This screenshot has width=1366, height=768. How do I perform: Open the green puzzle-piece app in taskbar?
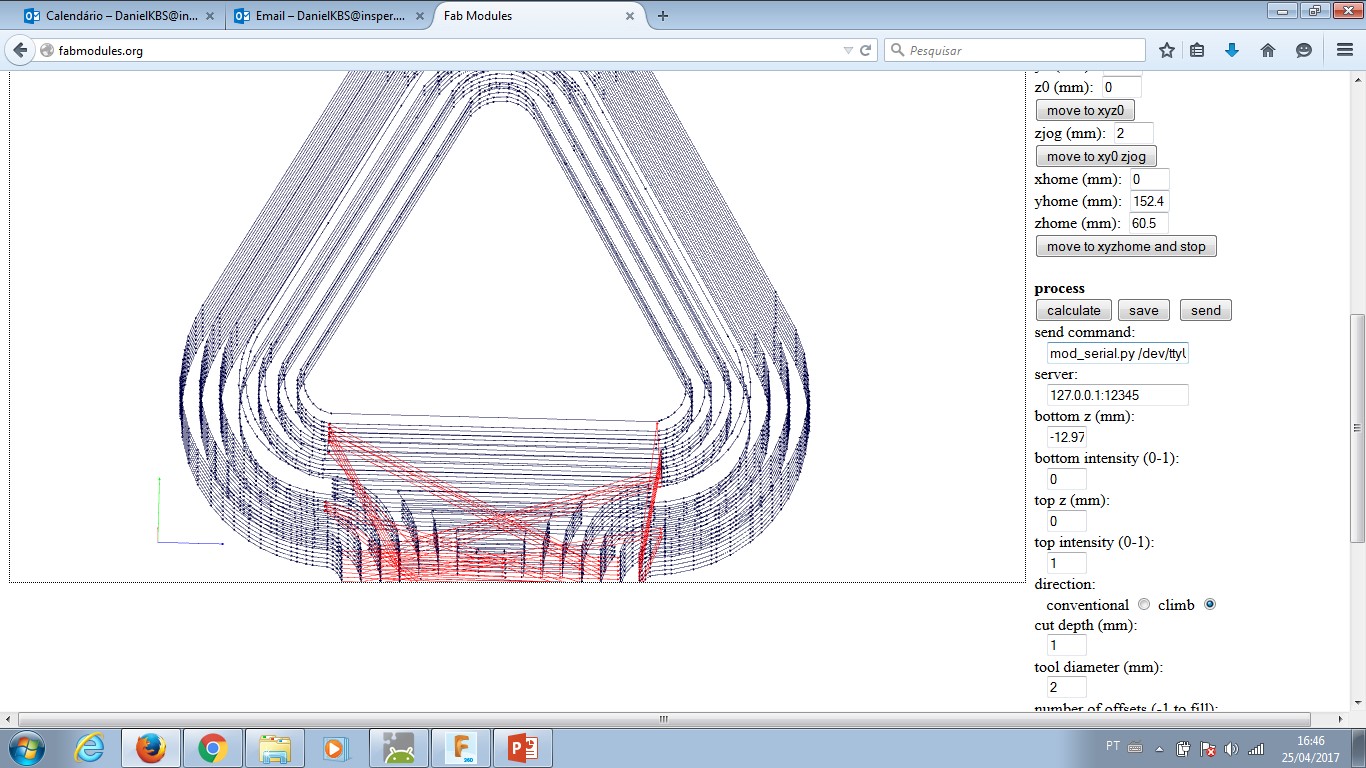tap(398, 748)
